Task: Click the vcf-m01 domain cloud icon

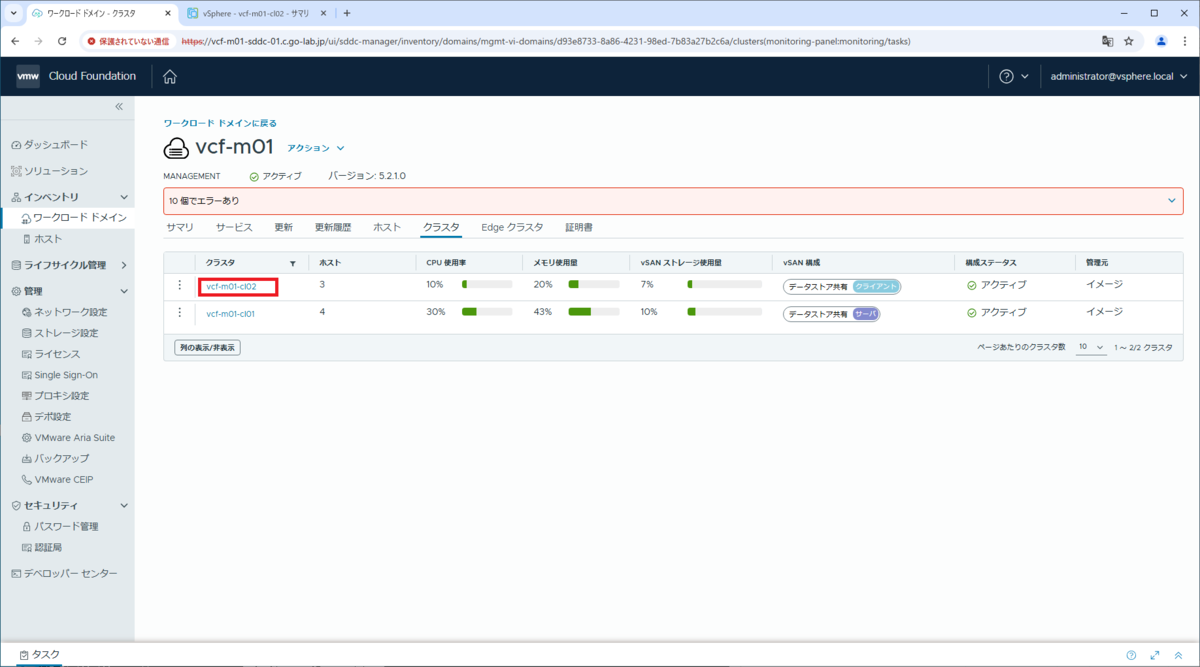Action: click(x=176, y=148)
